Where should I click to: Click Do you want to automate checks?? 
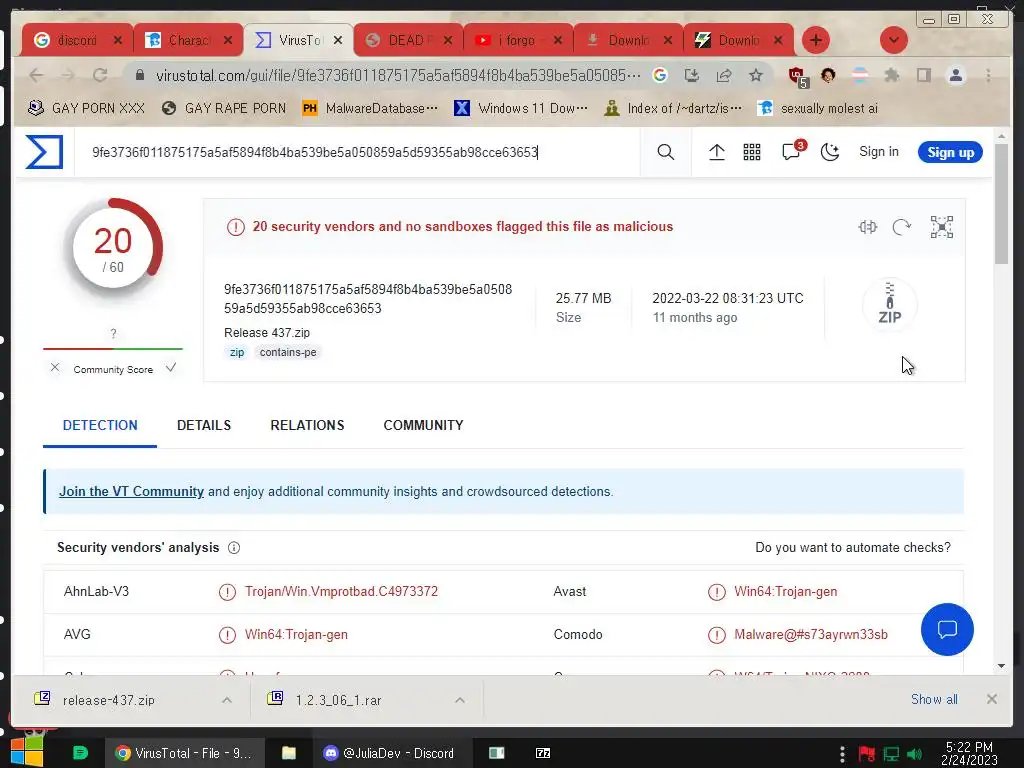[x=853, y=548]
